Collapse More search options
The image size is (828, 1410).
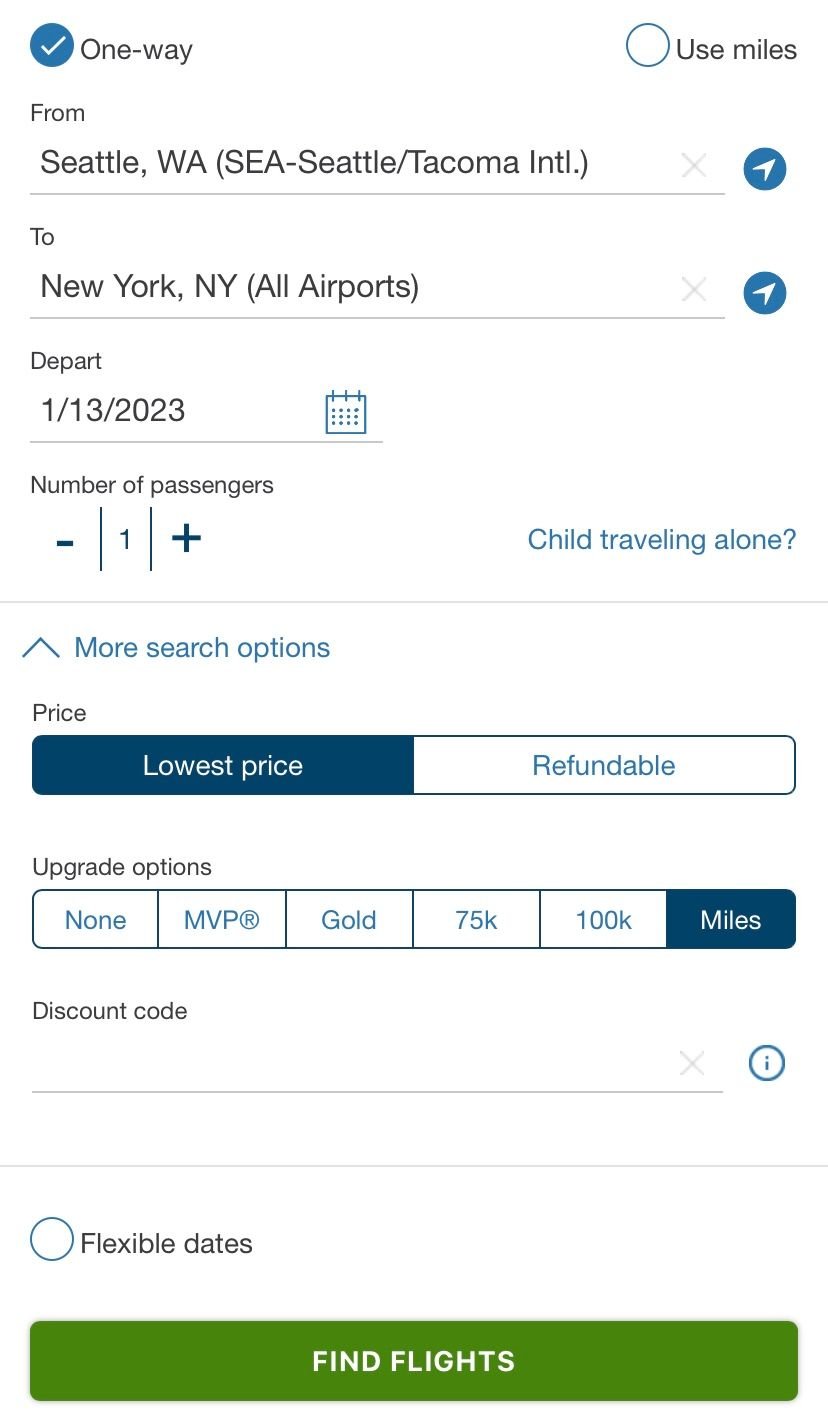[x=176, y=648]
